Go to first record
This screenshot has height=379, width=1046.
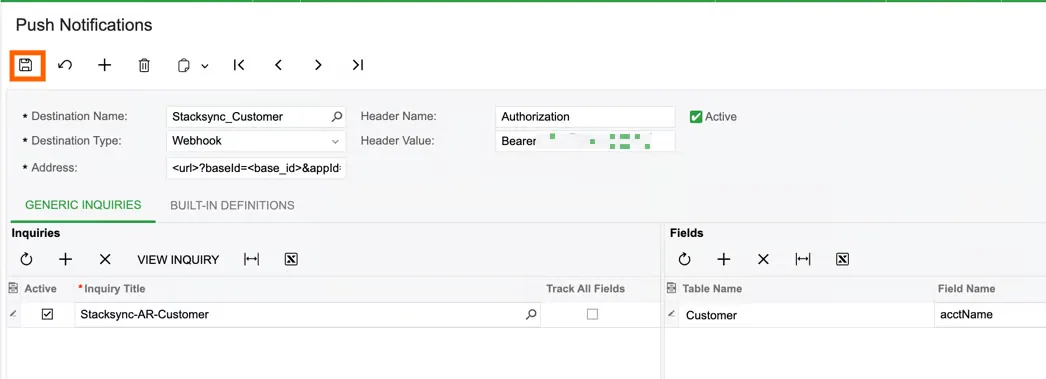(x=239, y=65)
